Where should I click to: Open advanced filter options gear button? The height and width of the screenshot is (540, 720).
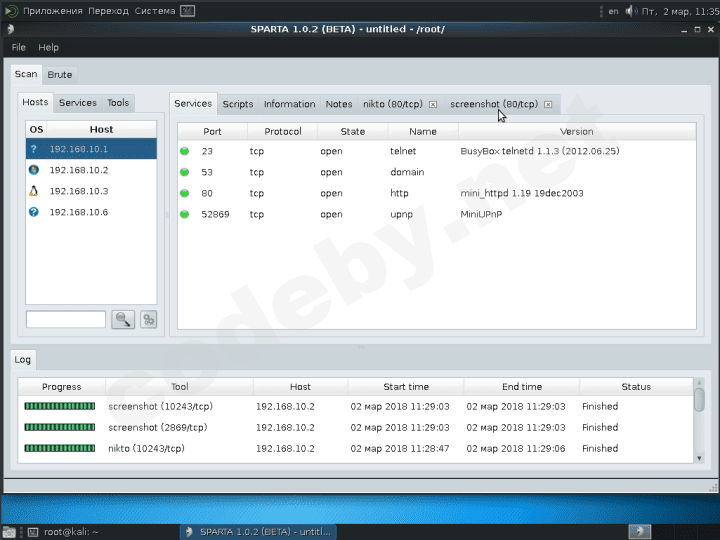[x=148, y=320]
